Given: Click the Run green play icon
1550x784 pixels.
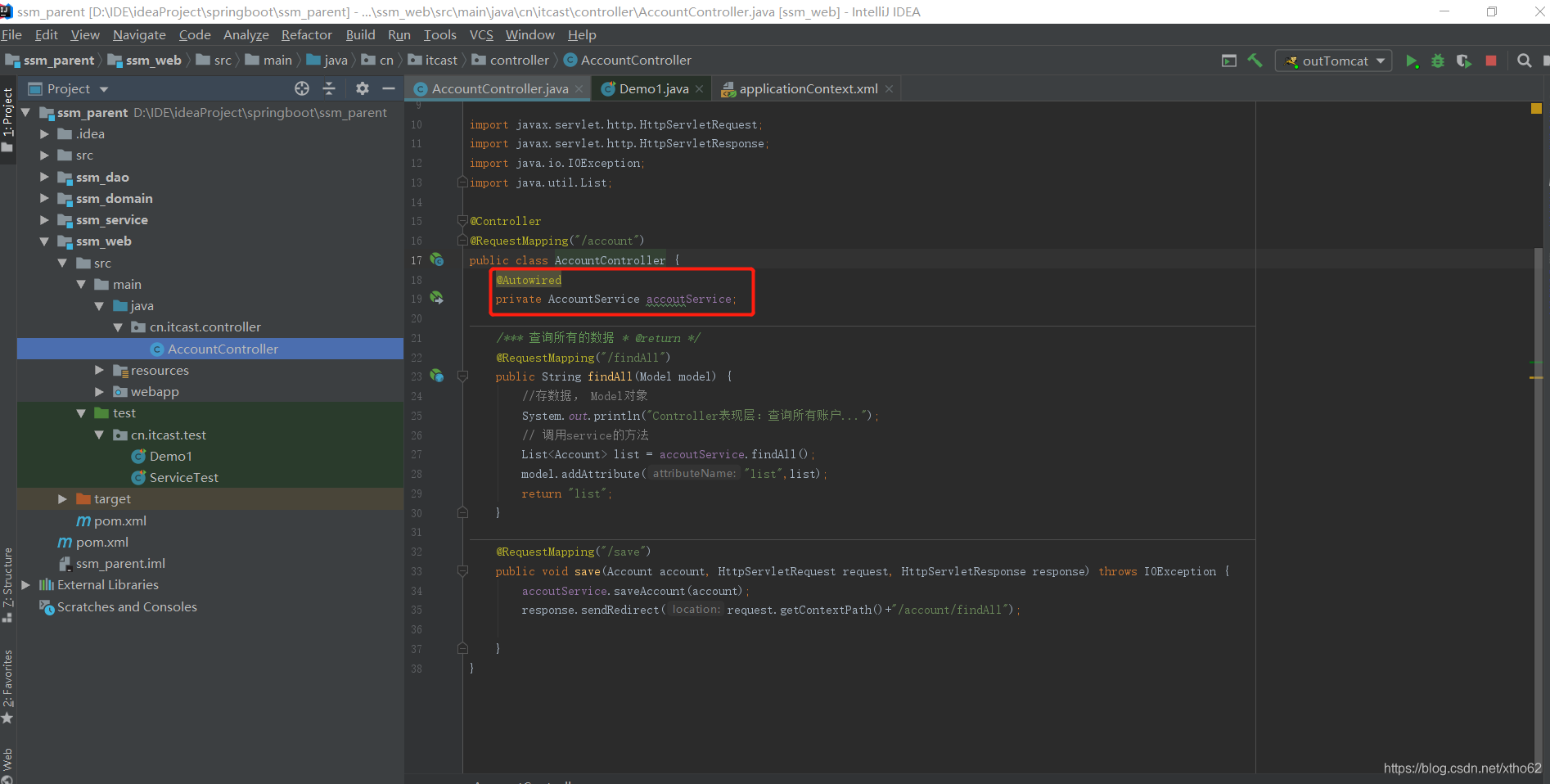Looking at the screenshot, I should click(x=1412, y=61).
